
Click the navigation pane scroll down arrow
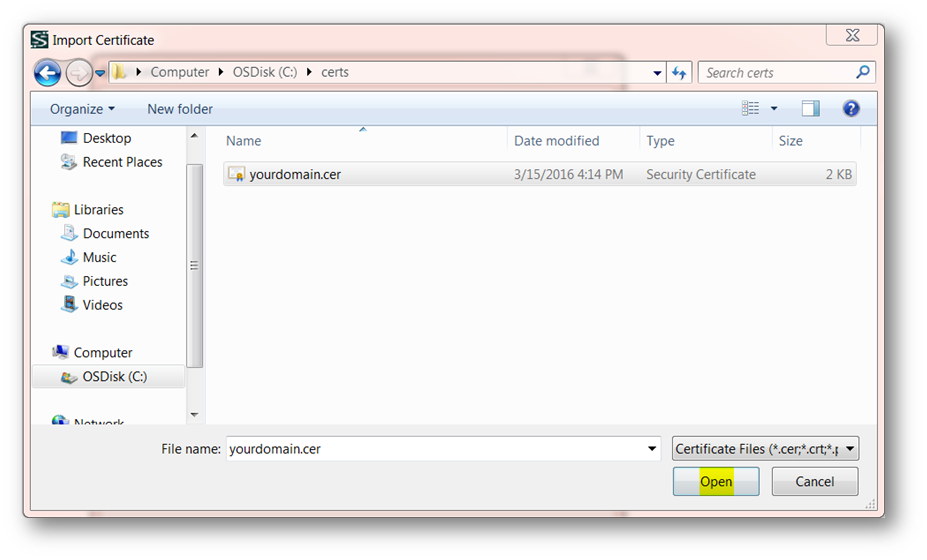[194, 414]
